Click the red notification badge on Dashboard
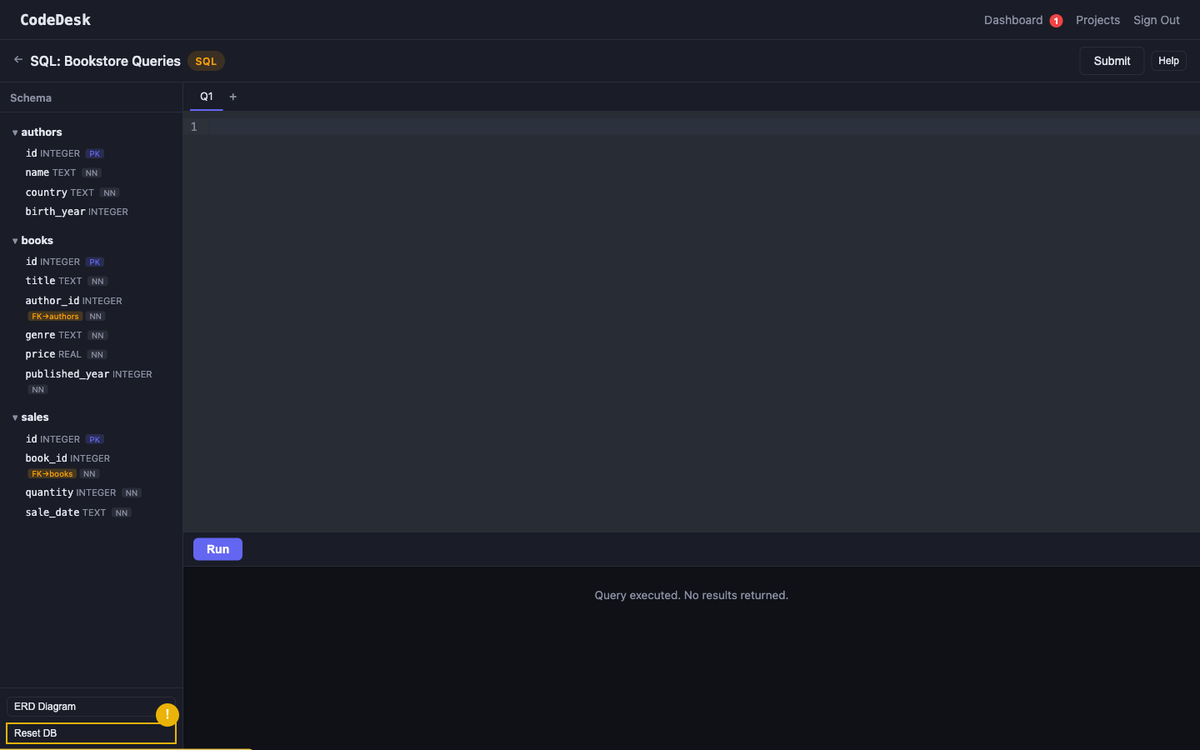1200x750 pixels. 1055,21
